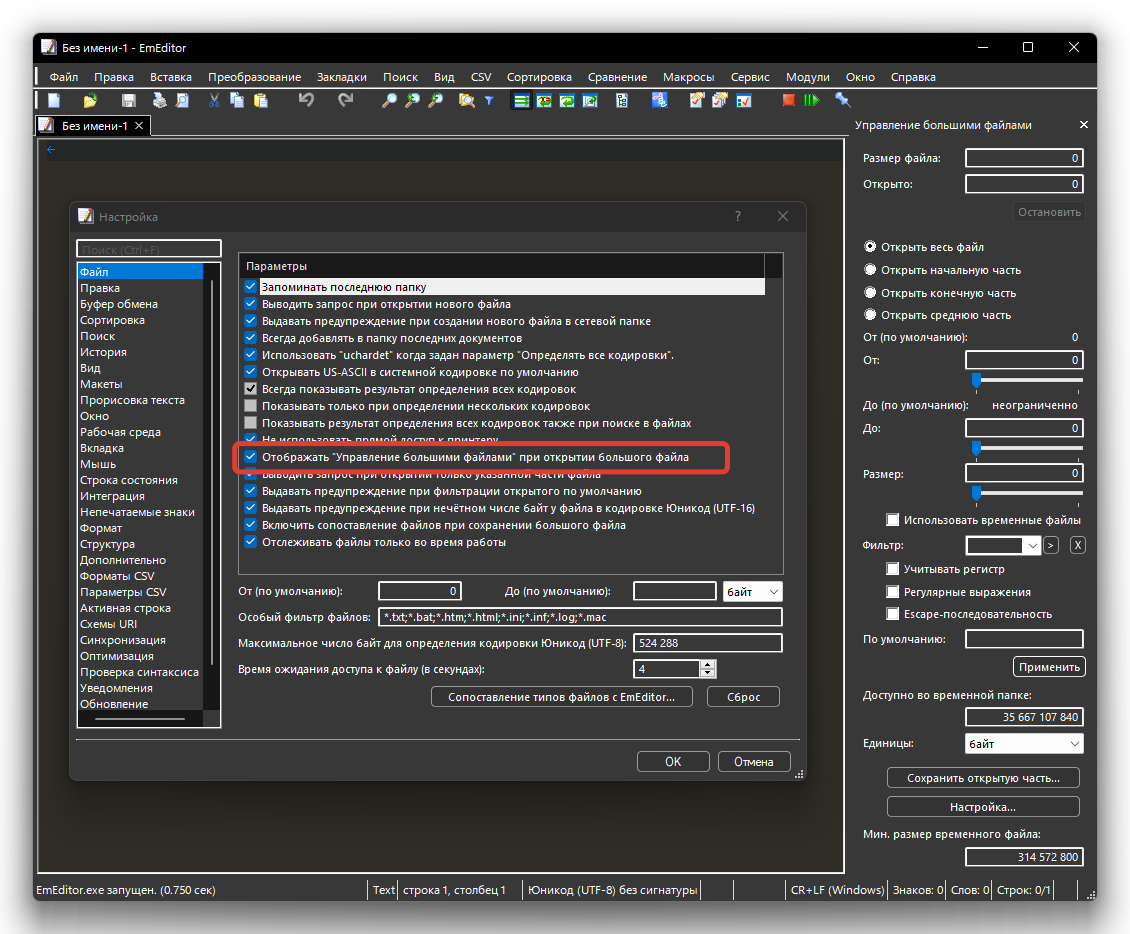Image resolution: width=1130 pixels, height=934 pixels.
Task: Click the Настройка... button in side panel
Action: 983,806
